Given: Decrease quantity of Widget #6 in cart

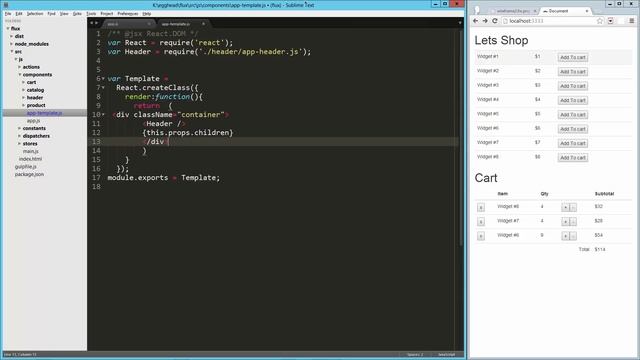Looking at the screenshot, I should click(x=573, y=236).
